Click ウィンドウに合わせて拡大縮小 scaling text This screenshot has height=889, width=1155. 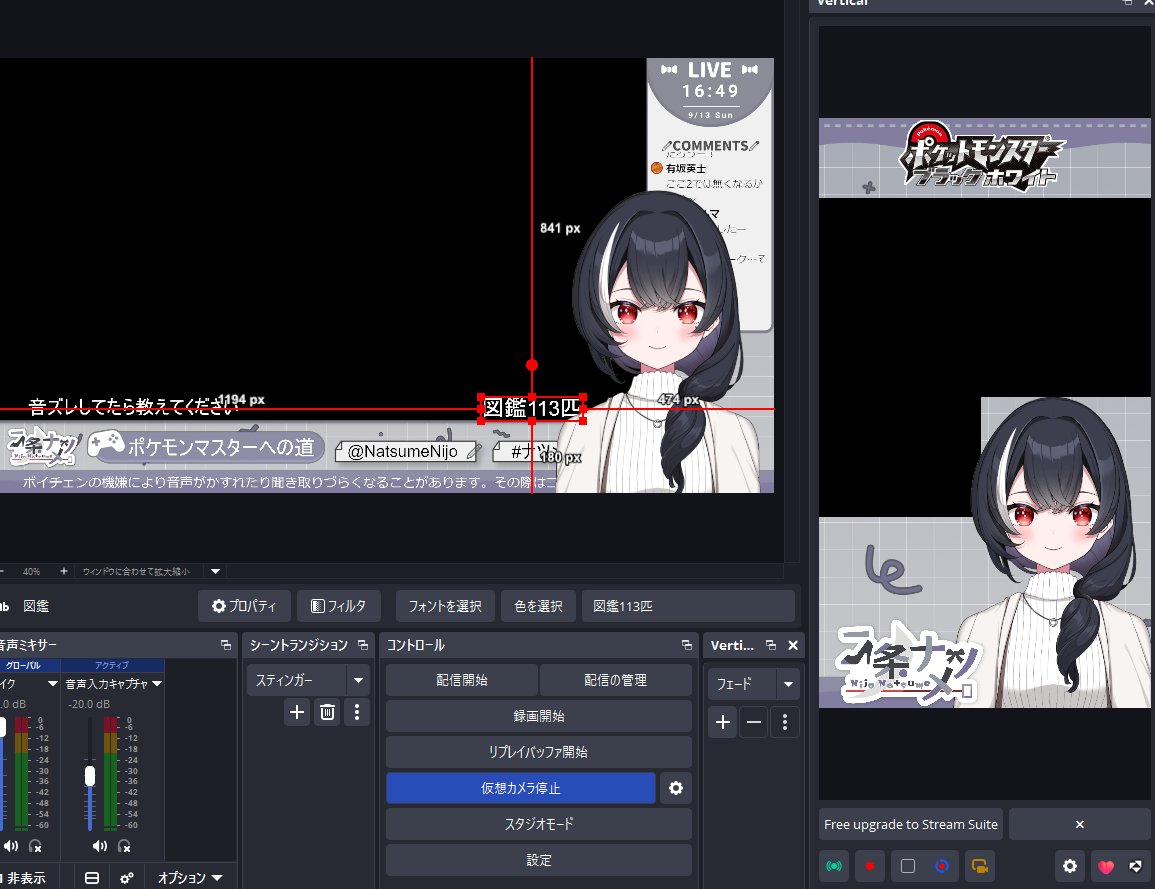136,572
